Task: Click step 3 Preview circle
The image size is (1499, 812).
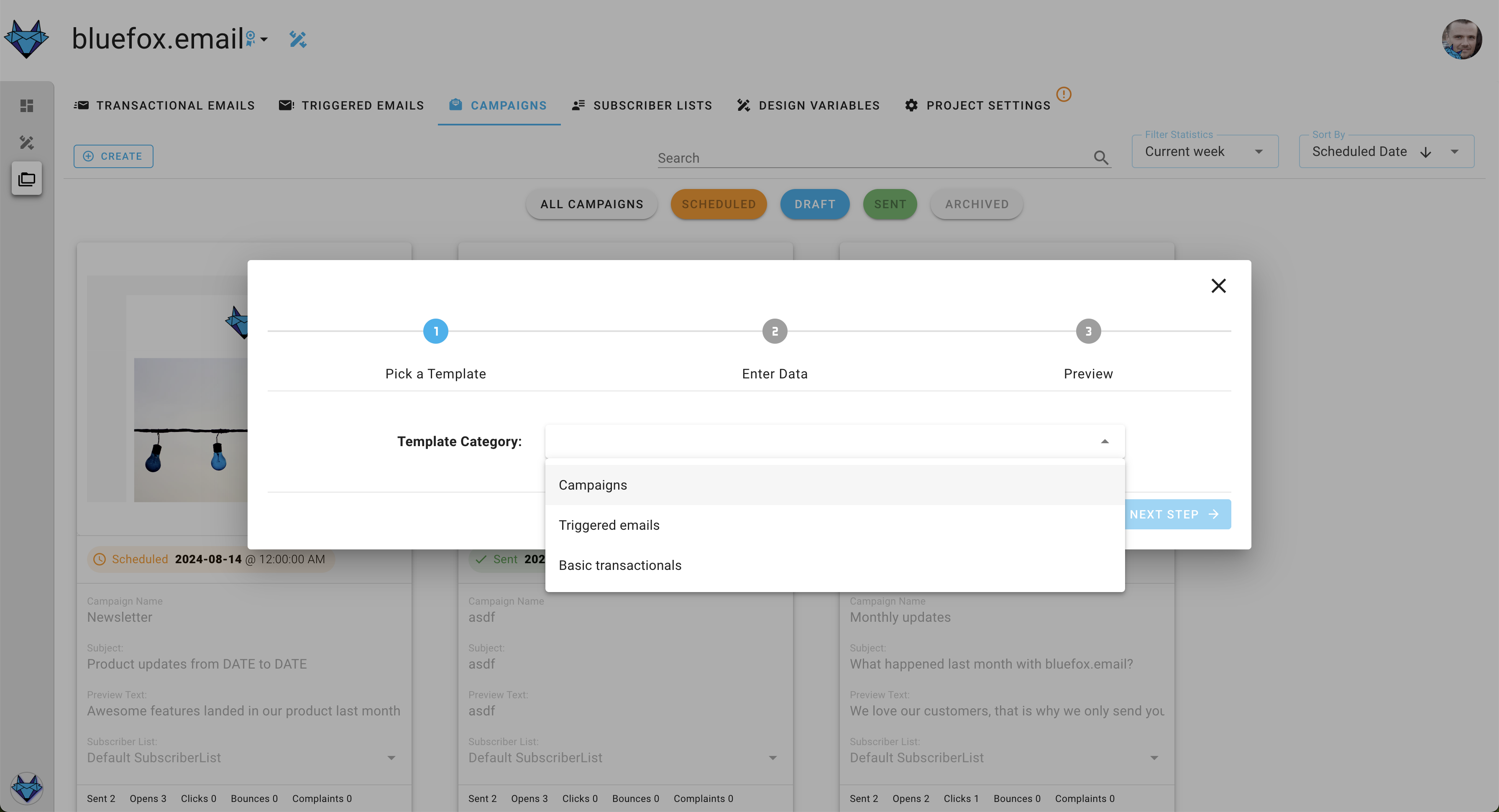Action: [1088, 331]
